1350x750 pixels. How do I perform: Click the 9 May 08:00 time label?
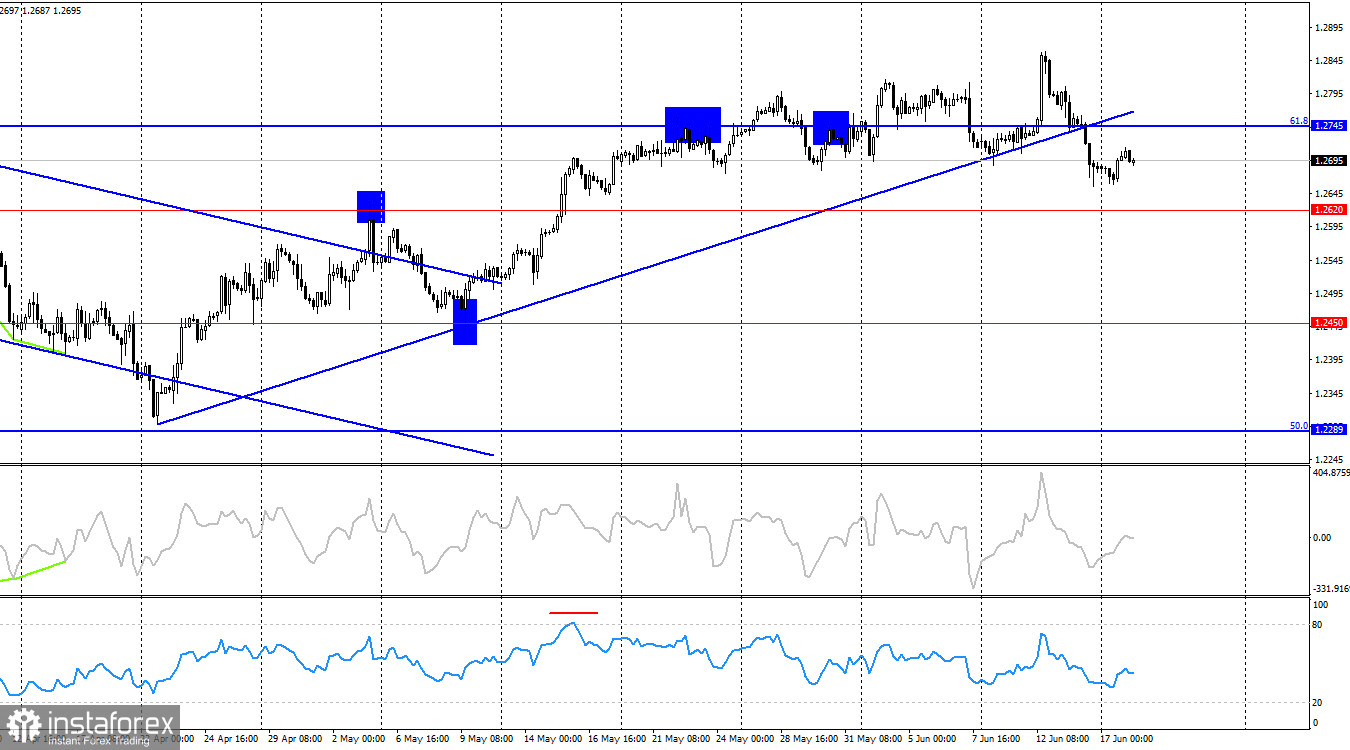tap(486, 740)
